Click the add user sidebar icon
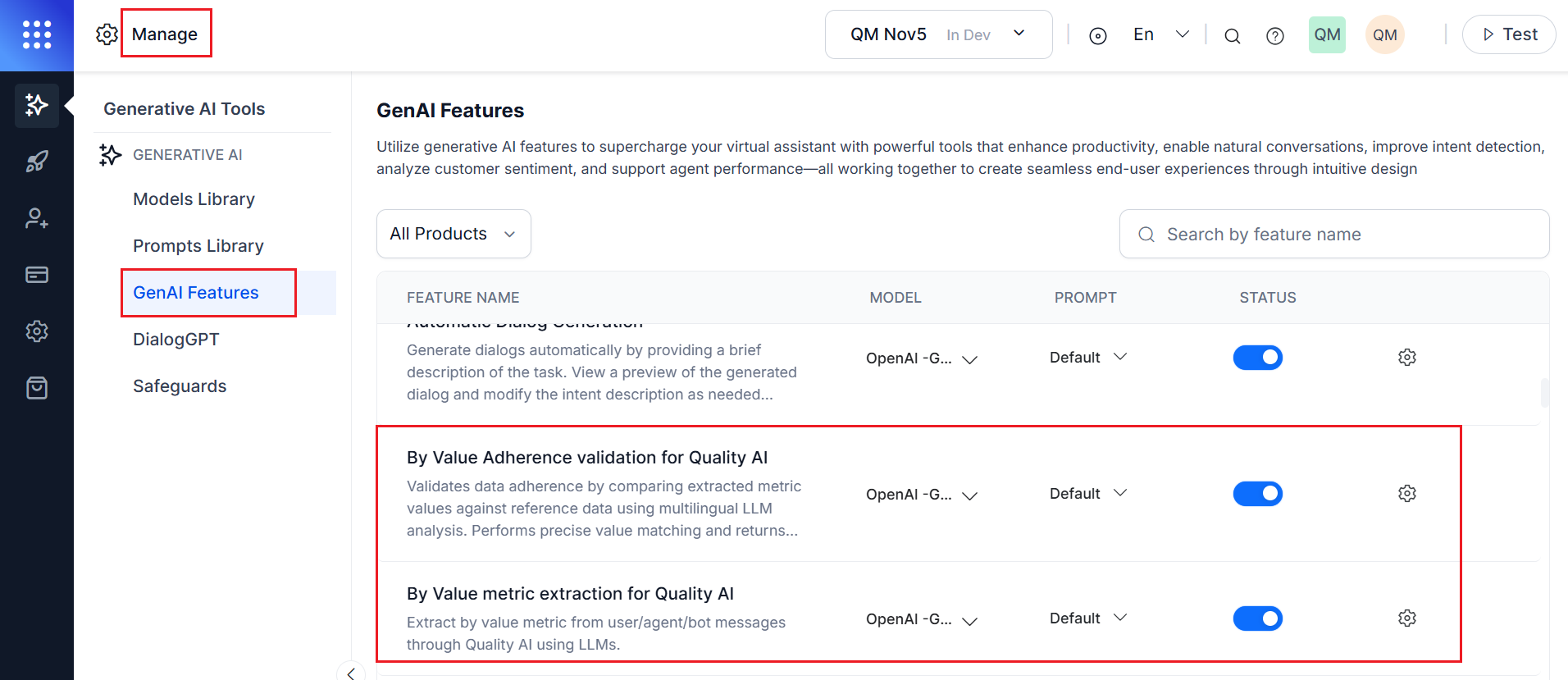 [x=37, y=218]
